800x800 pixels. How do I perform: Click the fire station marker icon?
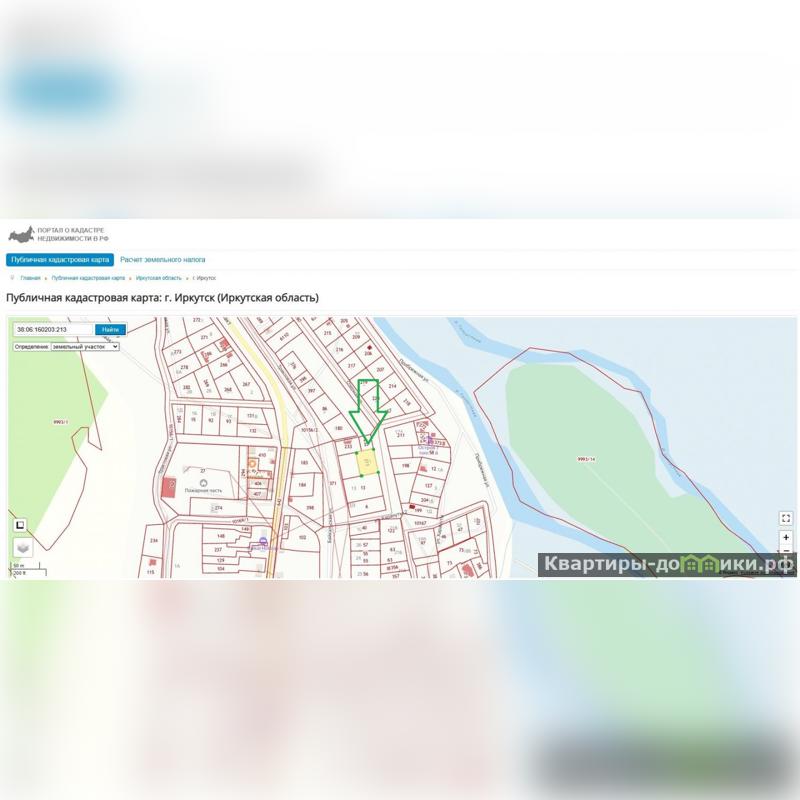204,483
